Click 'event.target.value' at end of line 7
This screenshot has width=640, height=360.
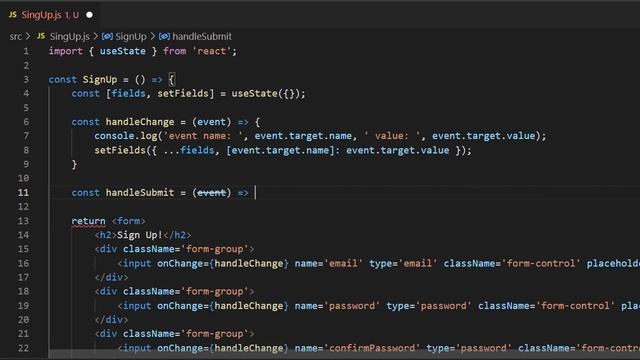point(484,136)
